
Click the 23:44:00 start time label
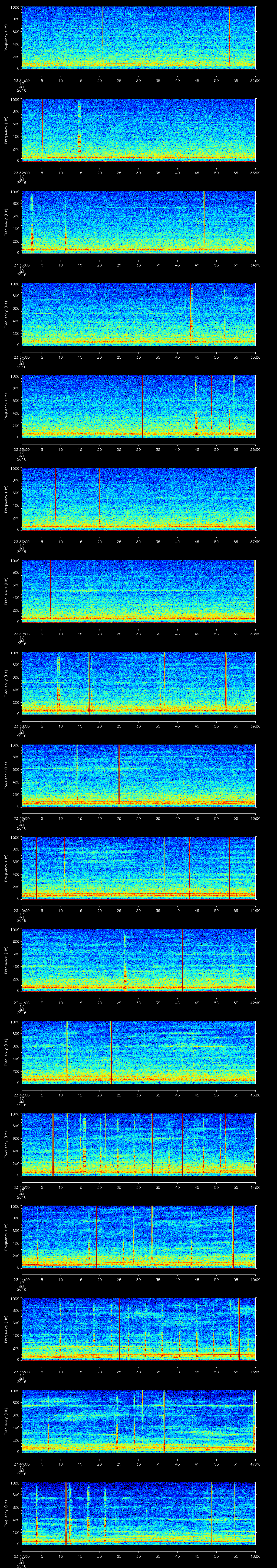tap(21, 1279)
